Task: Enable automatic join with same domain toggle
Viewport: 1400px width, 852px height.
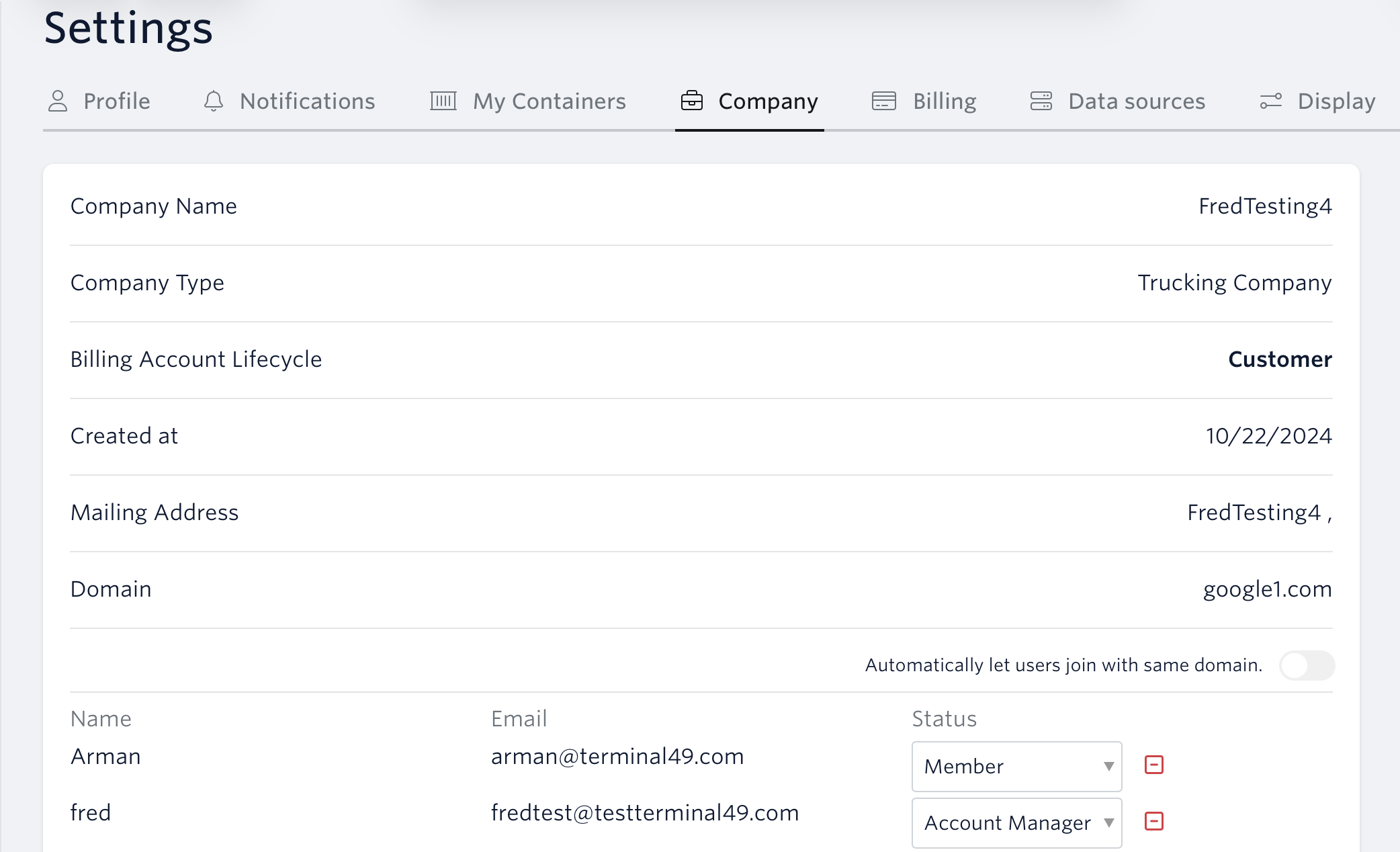Action: point(1307,665)
